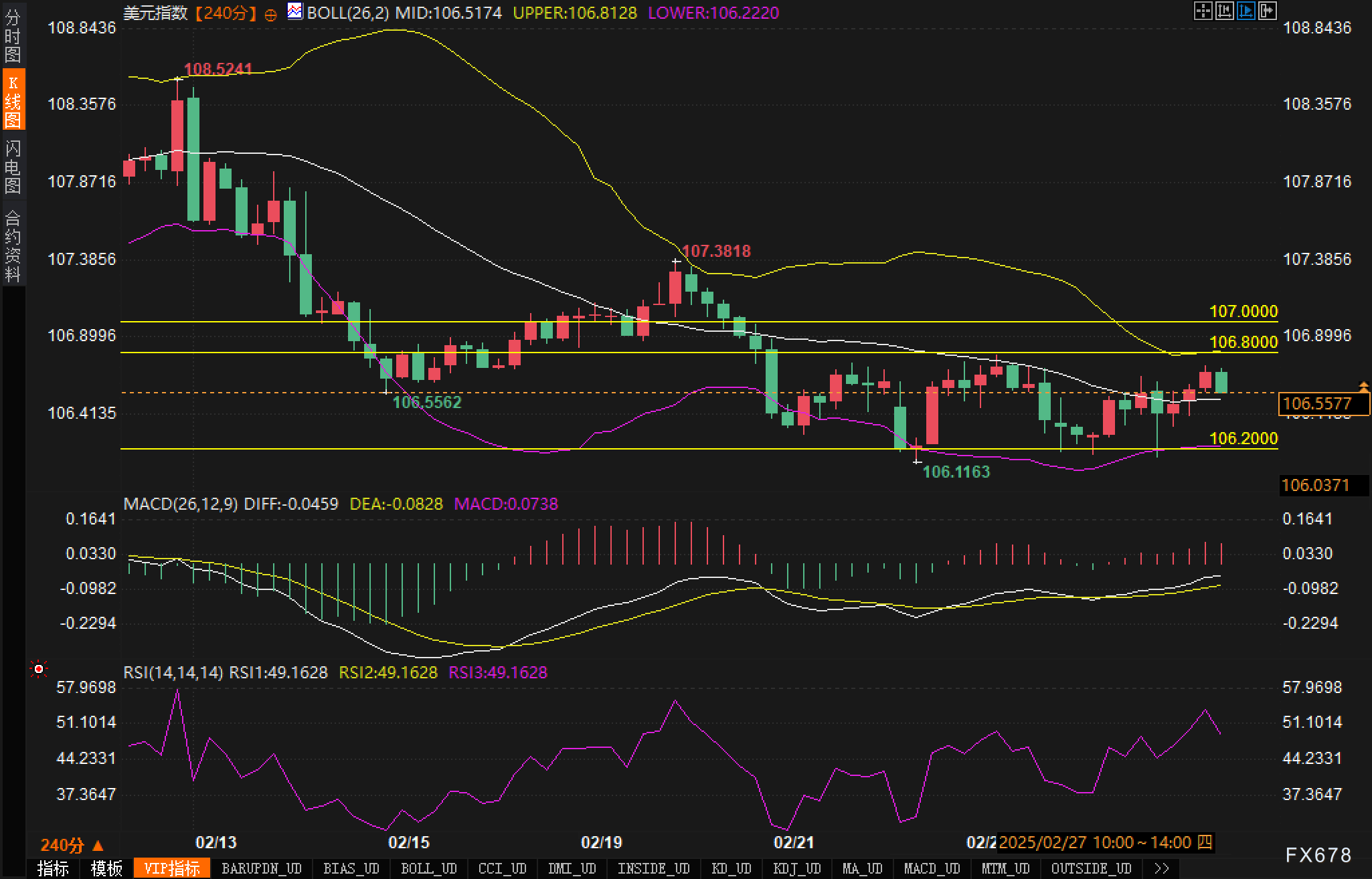Select the KDJ_UD indicator
The height and width of the screenshot is (879, 1372).
(x=796, y=868)
